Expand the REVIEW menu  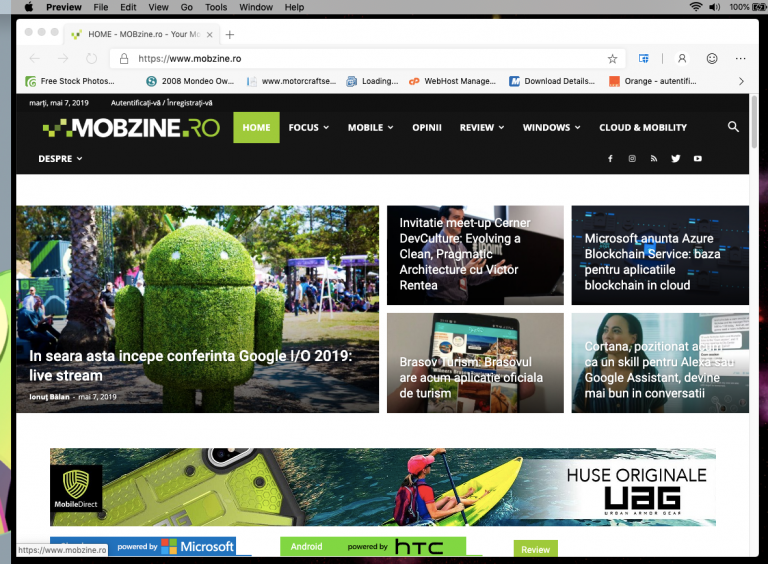click(x=482, y=128)
